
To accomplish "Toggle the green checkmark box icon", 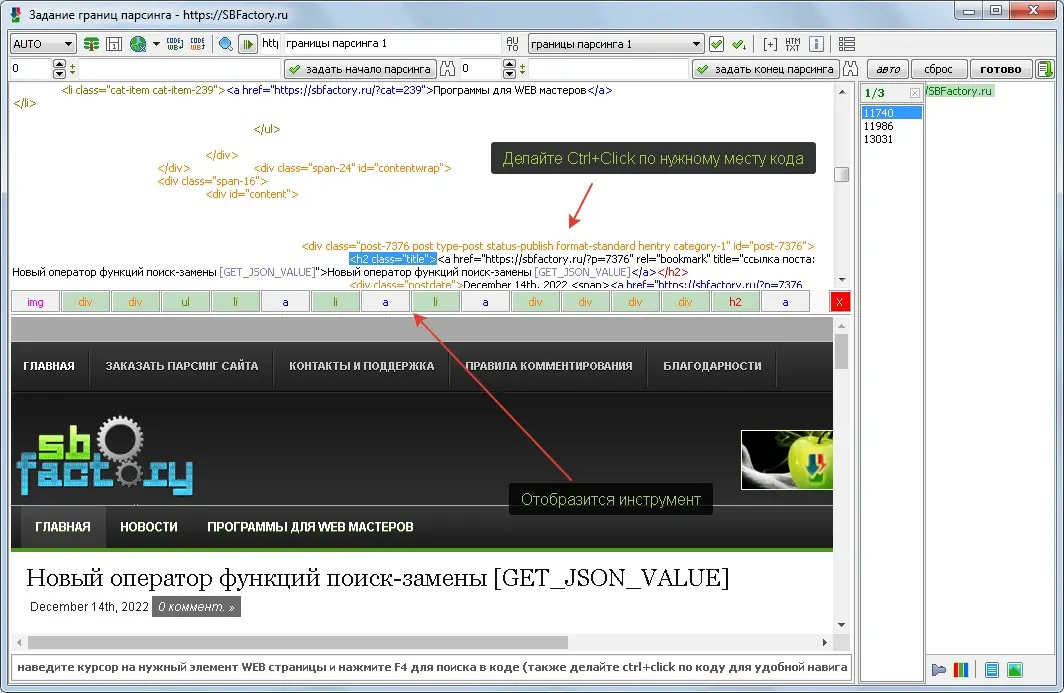I will click(716, 44).
